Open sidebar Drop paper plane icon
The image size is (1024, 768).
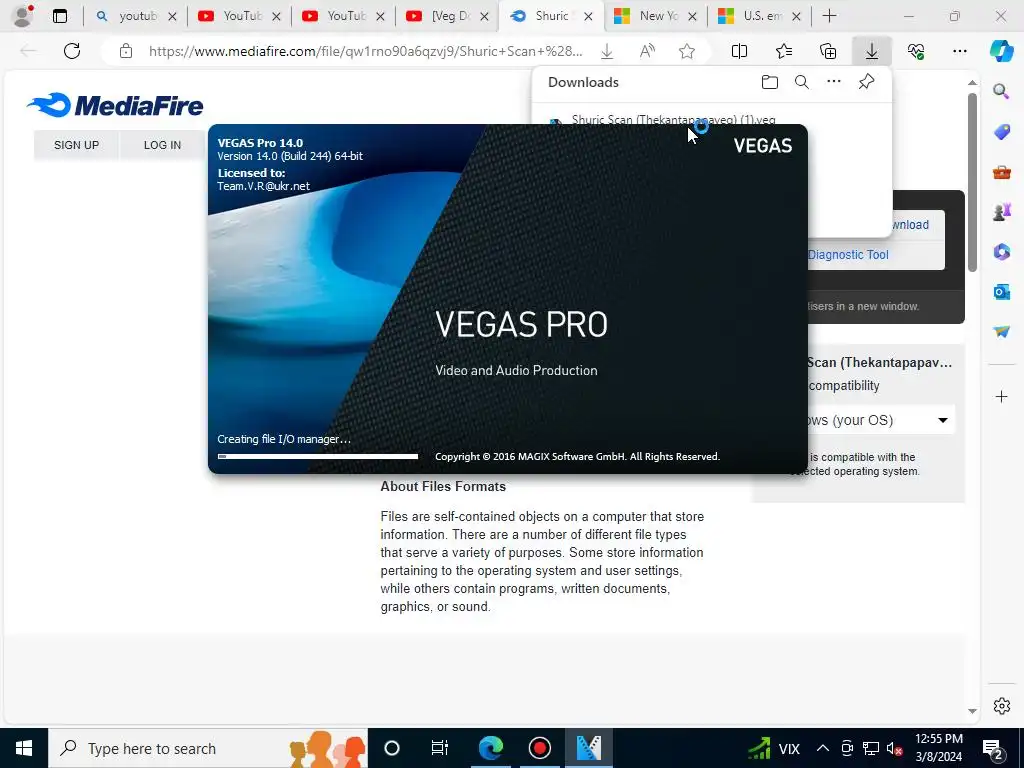coord(1001,332)
